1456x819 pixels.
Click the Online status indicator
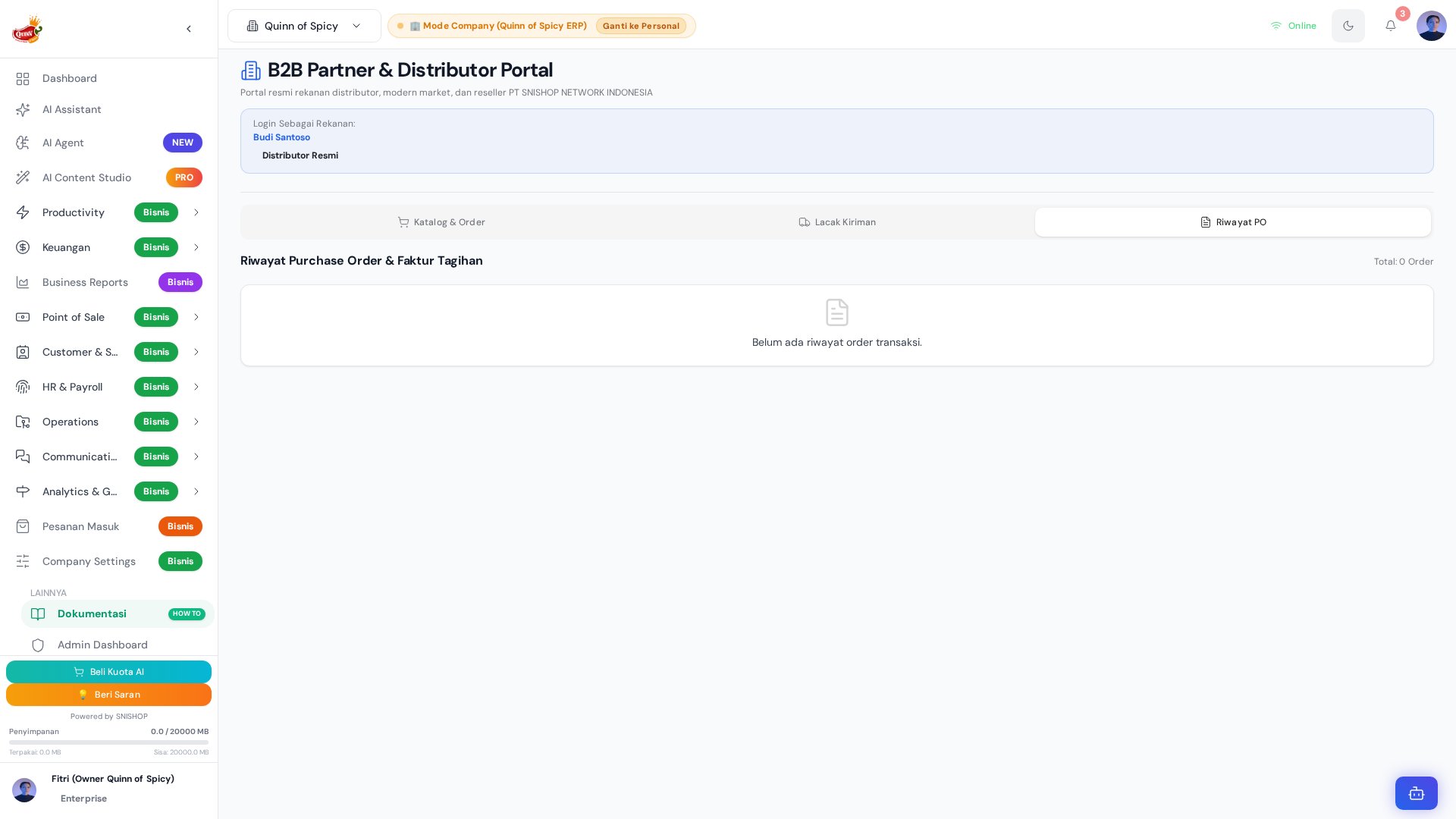[1294, 26]
